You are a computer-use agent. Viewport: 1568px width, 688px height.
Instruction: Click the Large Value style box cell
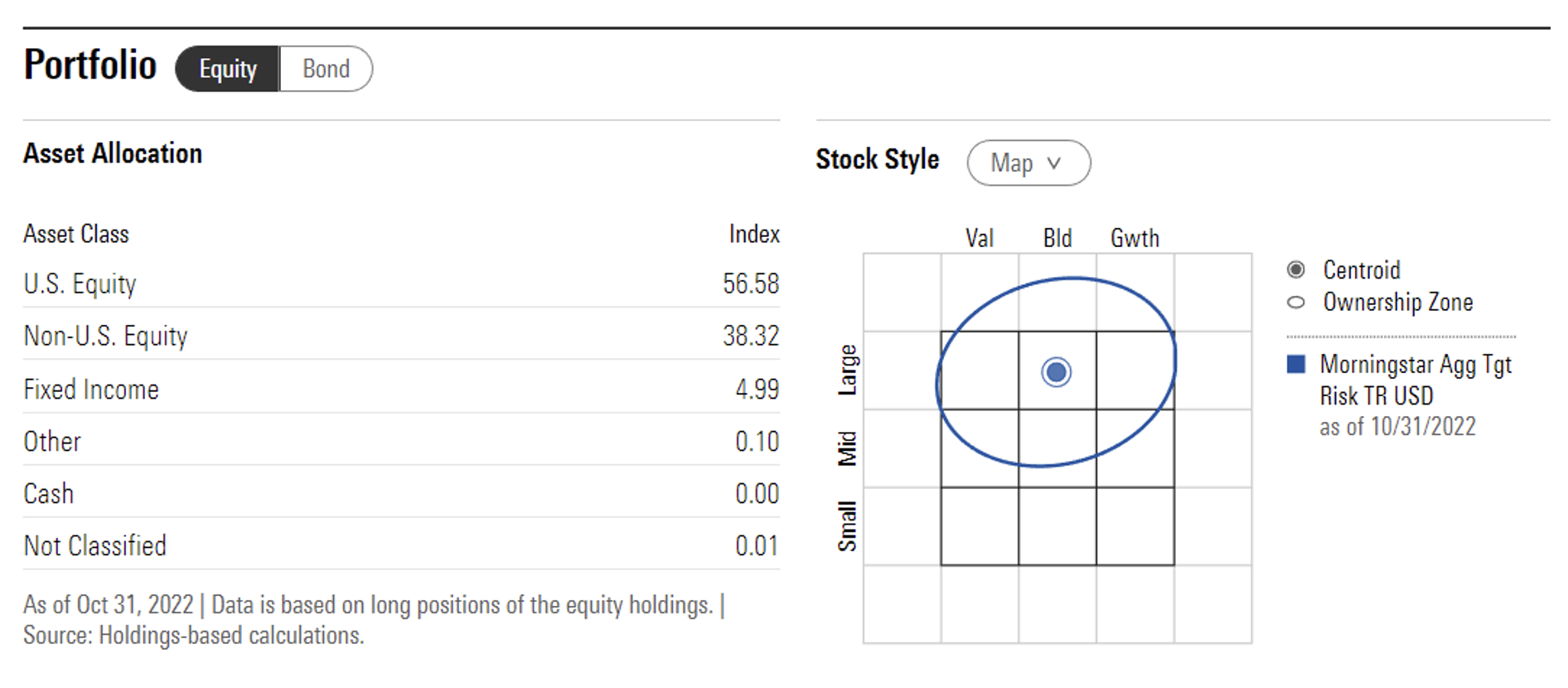tap(980, 371)
